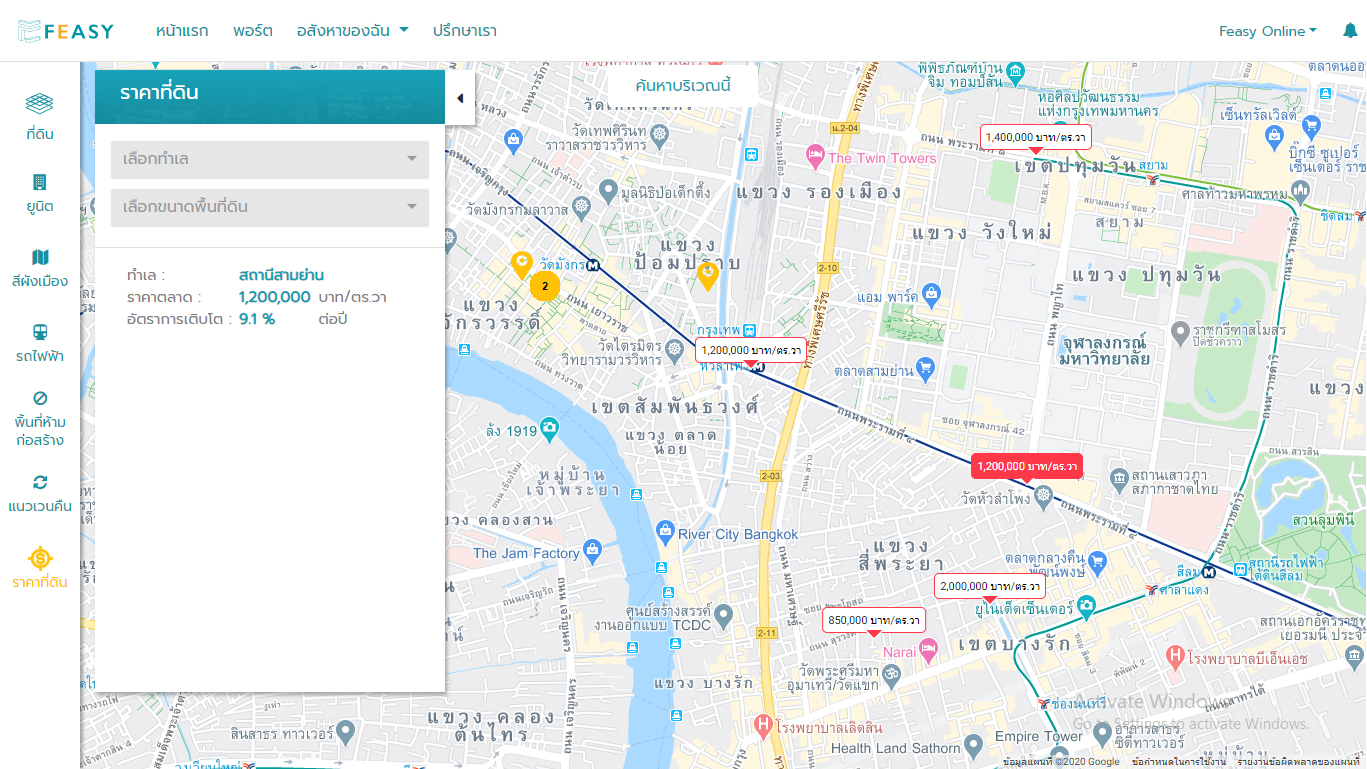Screen dimensions: 1367x769
Task: Select the red highlighted 1,200,000 price label
Action: coord(1027,466)
